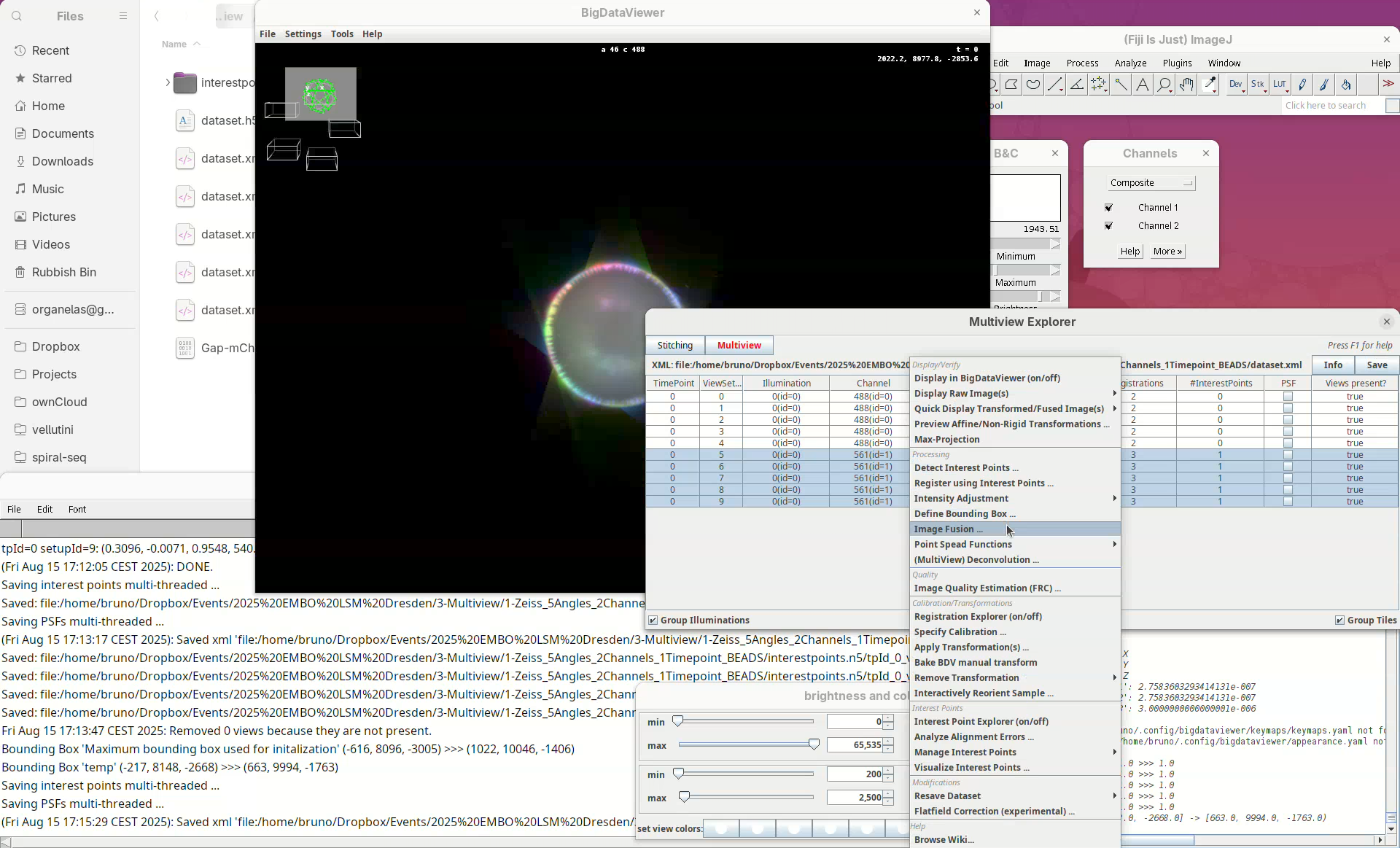Image resolution: width=1400 pixels, height=848 pixels.
Task: Select the Magnifying glass tool
Action: (x=1164, y=85)
